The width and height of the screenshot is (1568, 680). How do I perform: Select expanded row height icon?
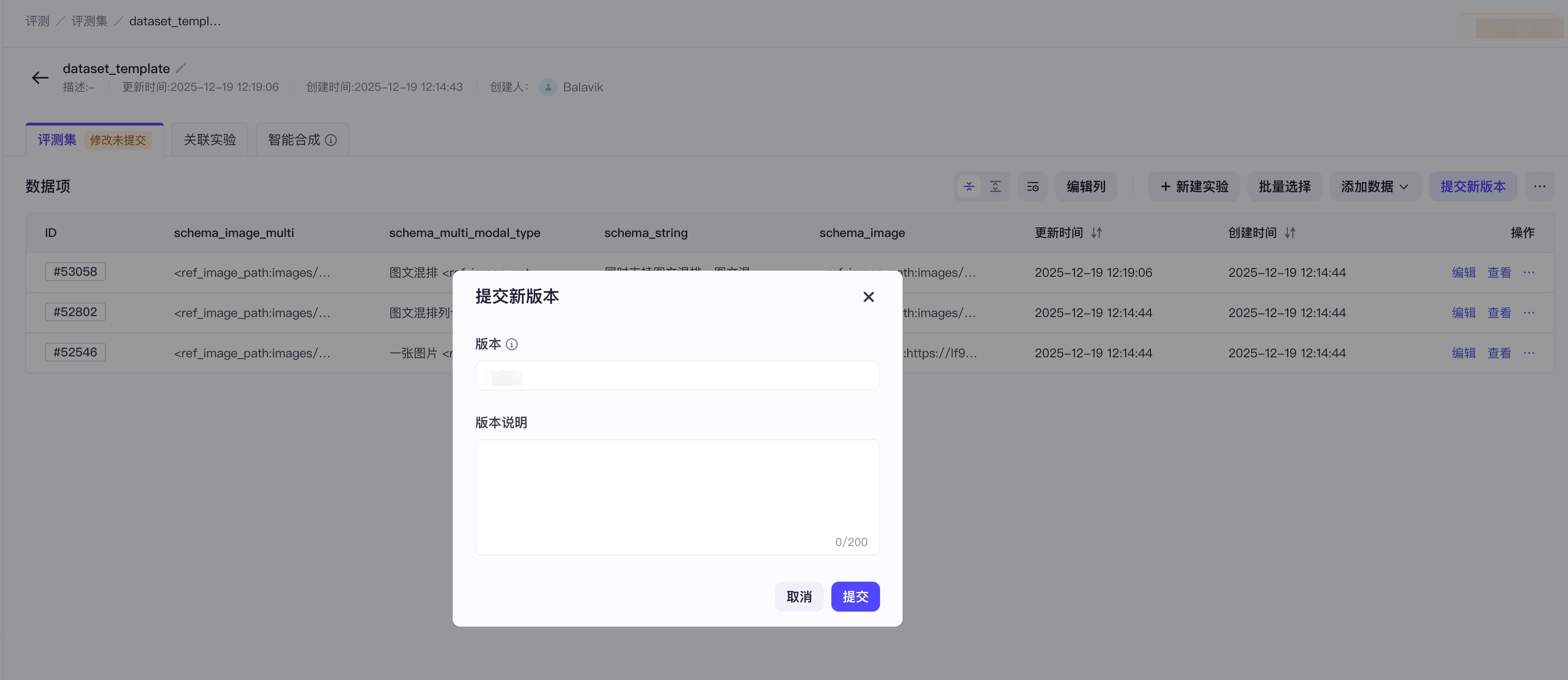coord(995,187)
